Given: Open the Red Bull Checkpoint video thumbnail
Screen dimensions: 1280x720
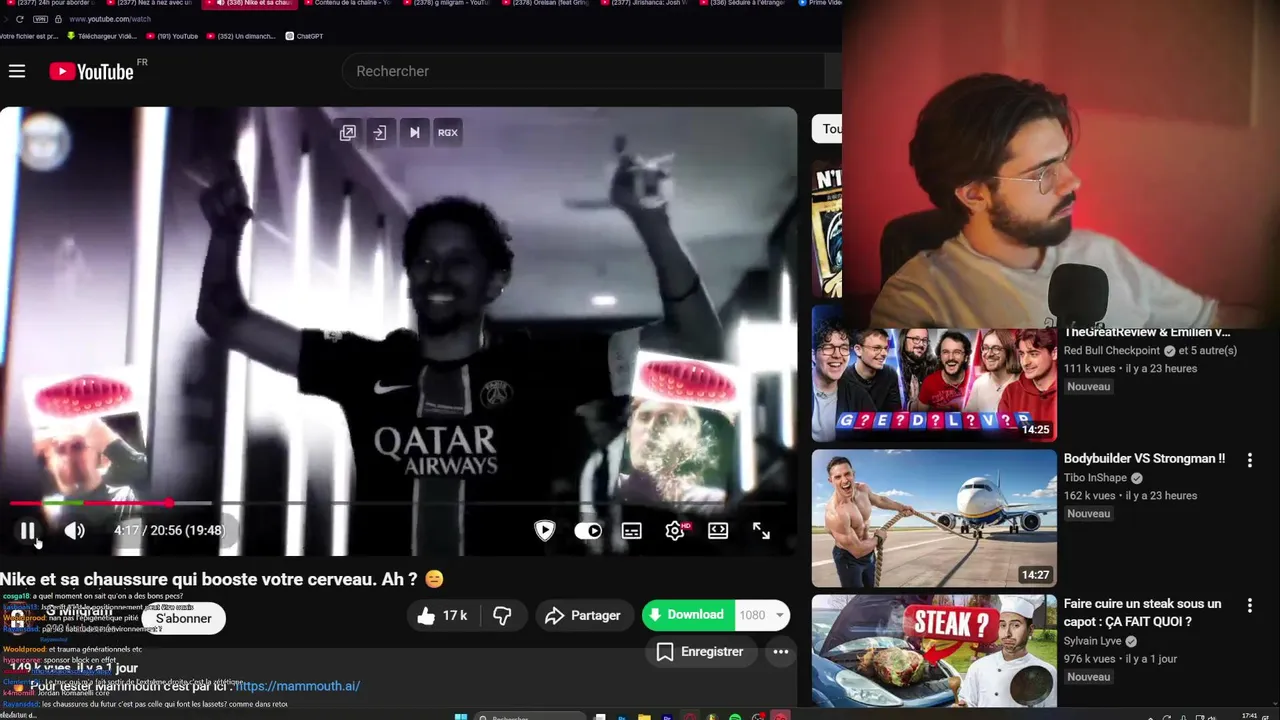Looking at the screenshot, I should [x=934, y=385].
